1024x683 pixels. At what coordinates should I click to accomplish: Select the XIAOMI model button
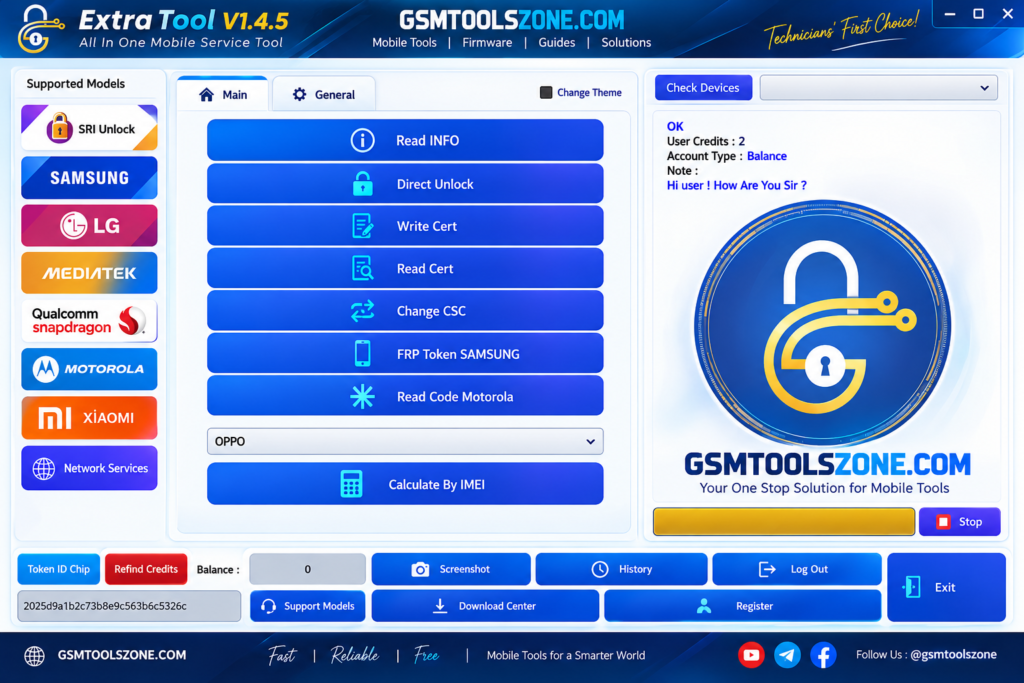pyautogui.click(x=89, y=417)
